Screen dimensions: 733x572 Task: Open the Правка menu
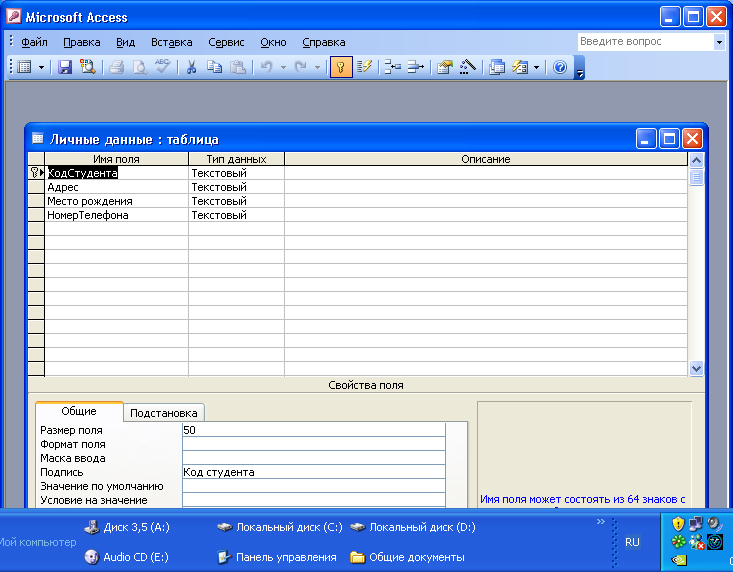tap(82, 42)
